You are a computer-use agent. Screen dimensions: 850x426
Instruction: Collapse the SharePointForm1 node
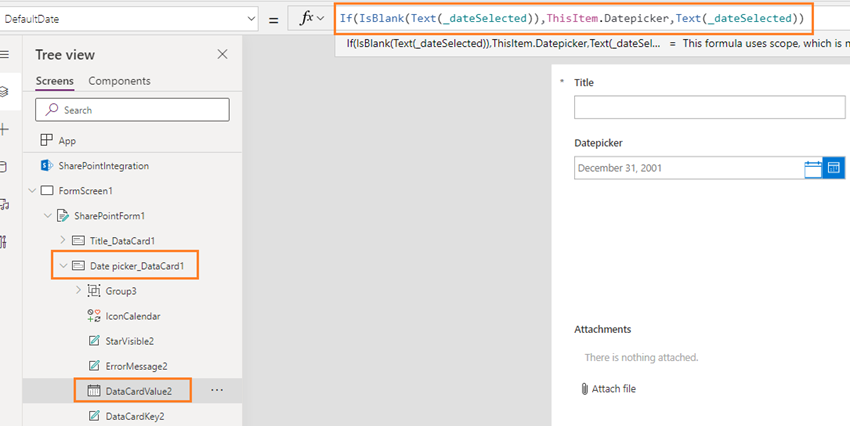(x=47, y=216)
